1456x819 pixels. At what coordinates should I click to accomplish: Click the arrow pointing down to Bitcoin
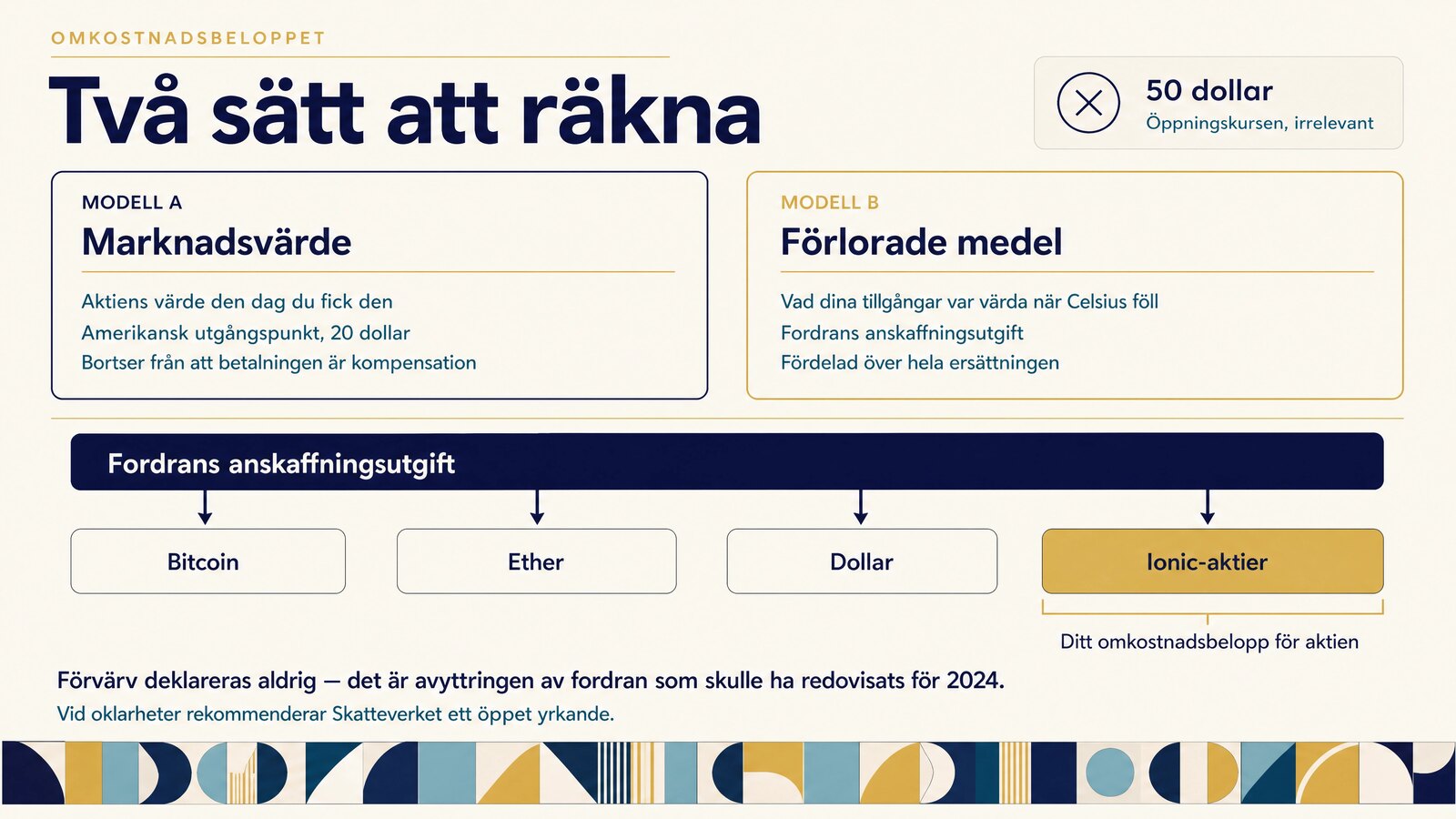[205, 507]
